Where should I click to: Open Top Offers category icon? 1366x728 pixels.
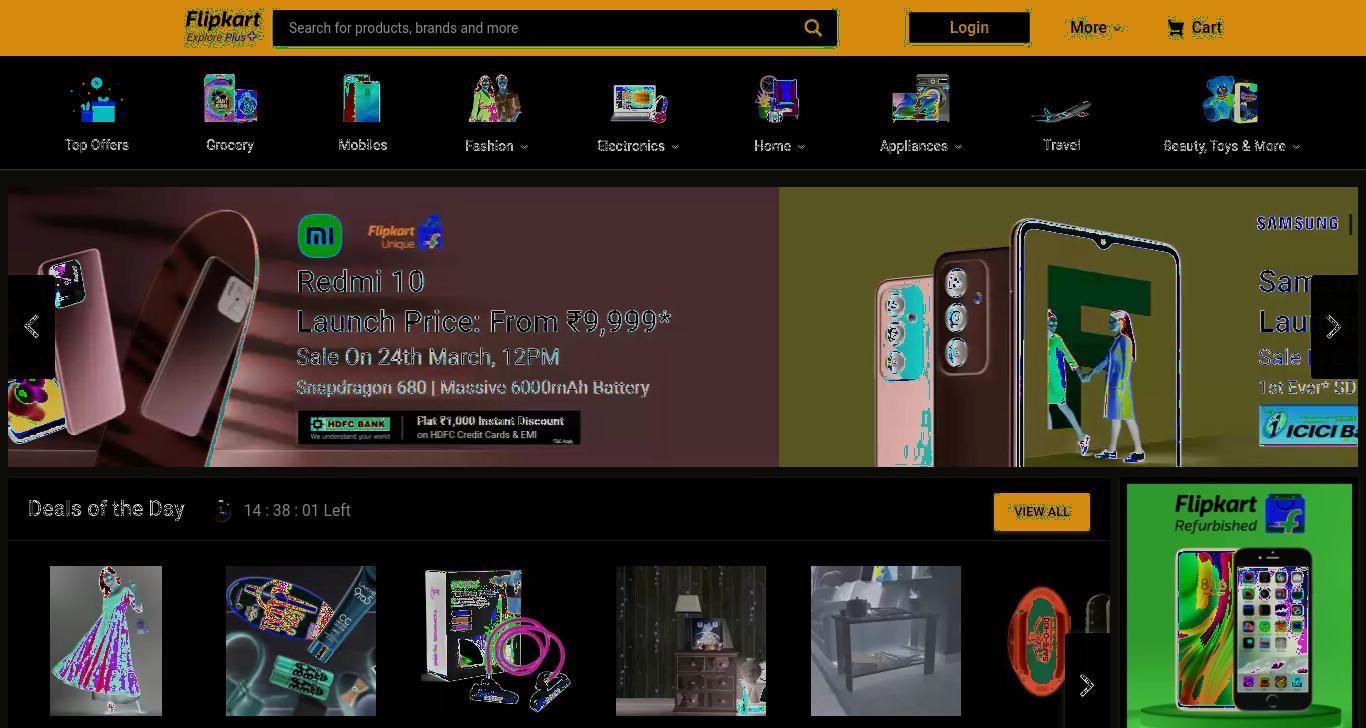coord(96,99)
